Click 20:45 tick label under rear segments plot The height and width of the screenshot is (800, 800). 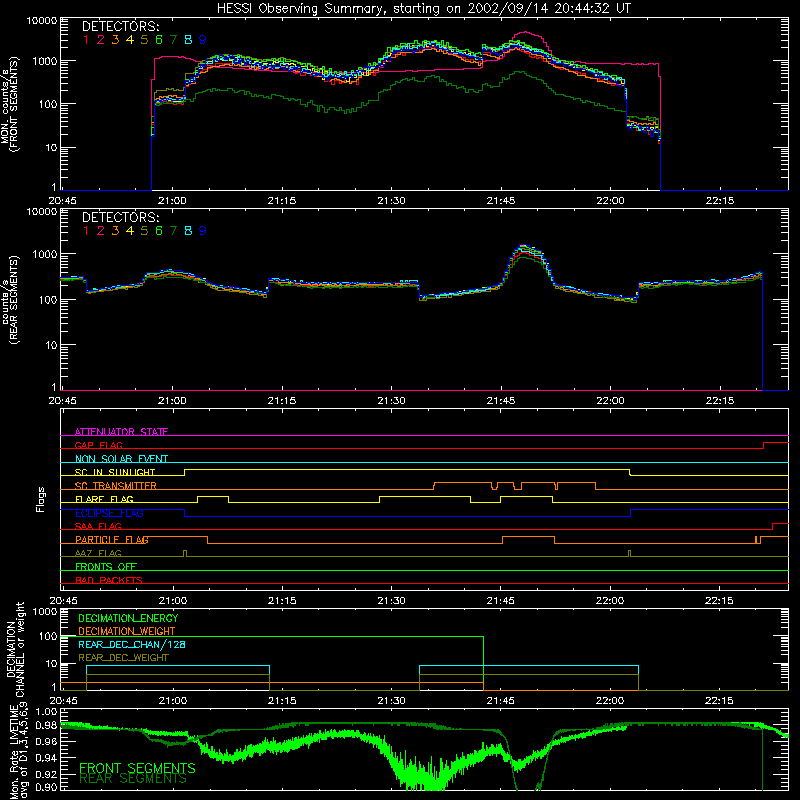63,401
